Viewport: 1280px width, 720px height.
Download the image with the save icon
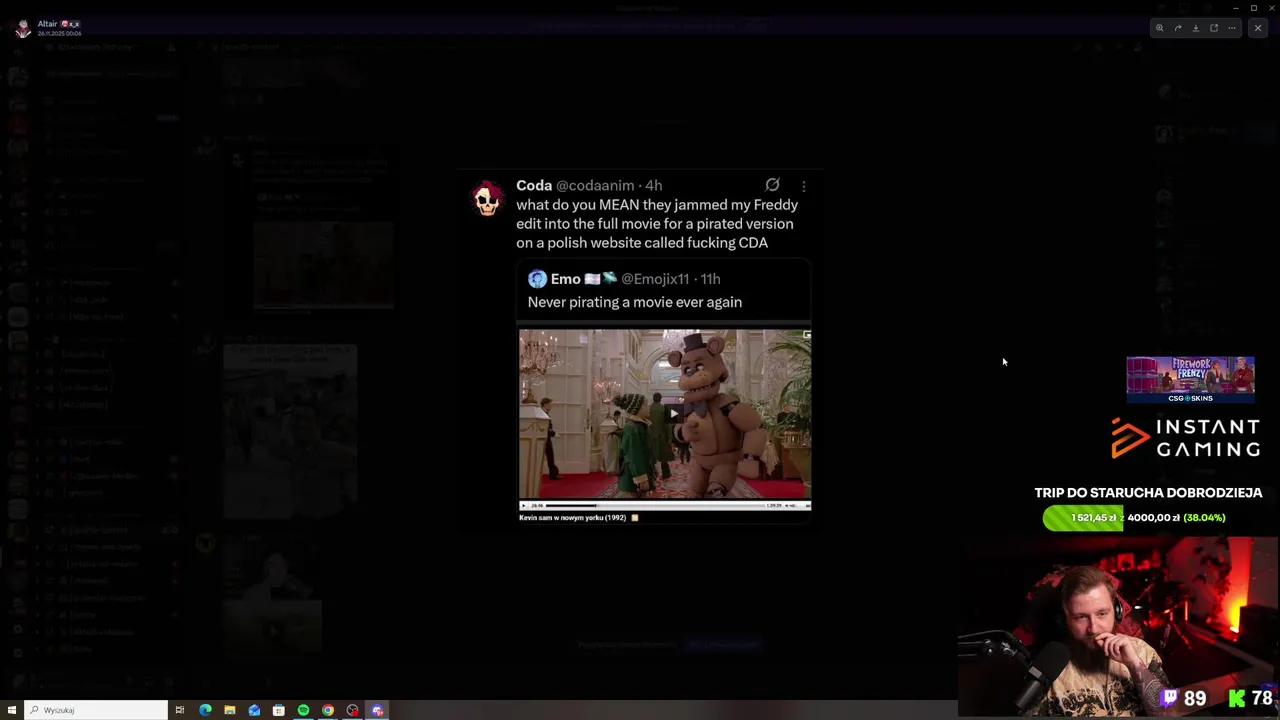[1196, 28]
